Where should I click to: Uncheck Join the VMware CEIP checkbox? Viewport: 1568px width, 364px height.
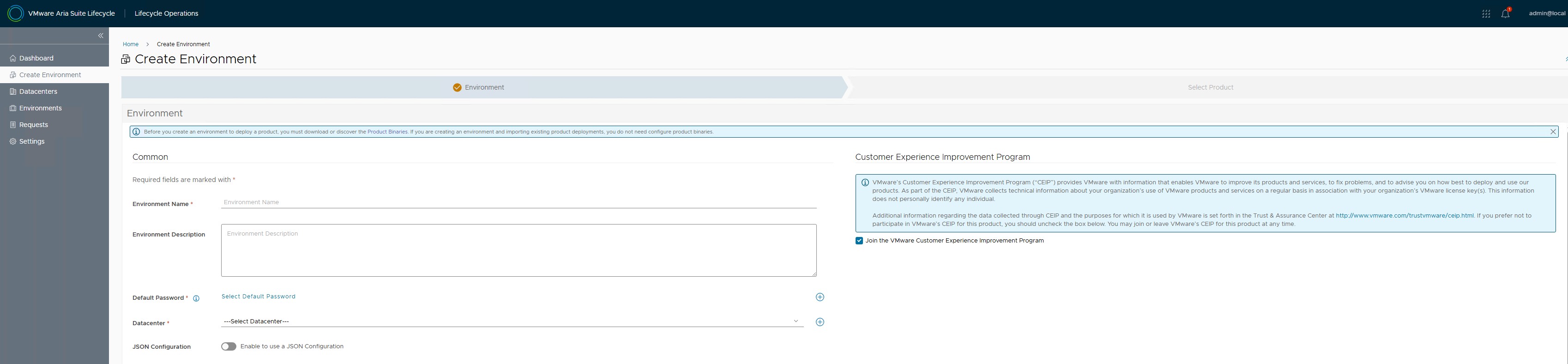point(859,241)
